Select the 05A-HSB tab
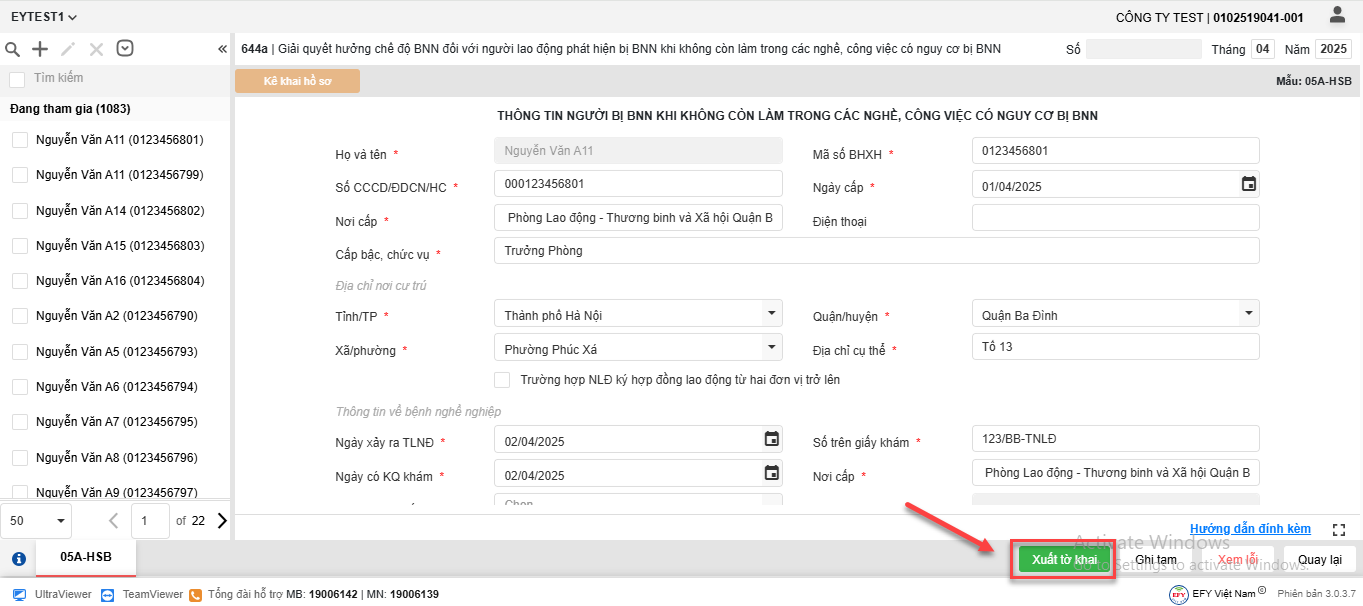This screenshot has height=606, width=1363. [x=85, y=558]
